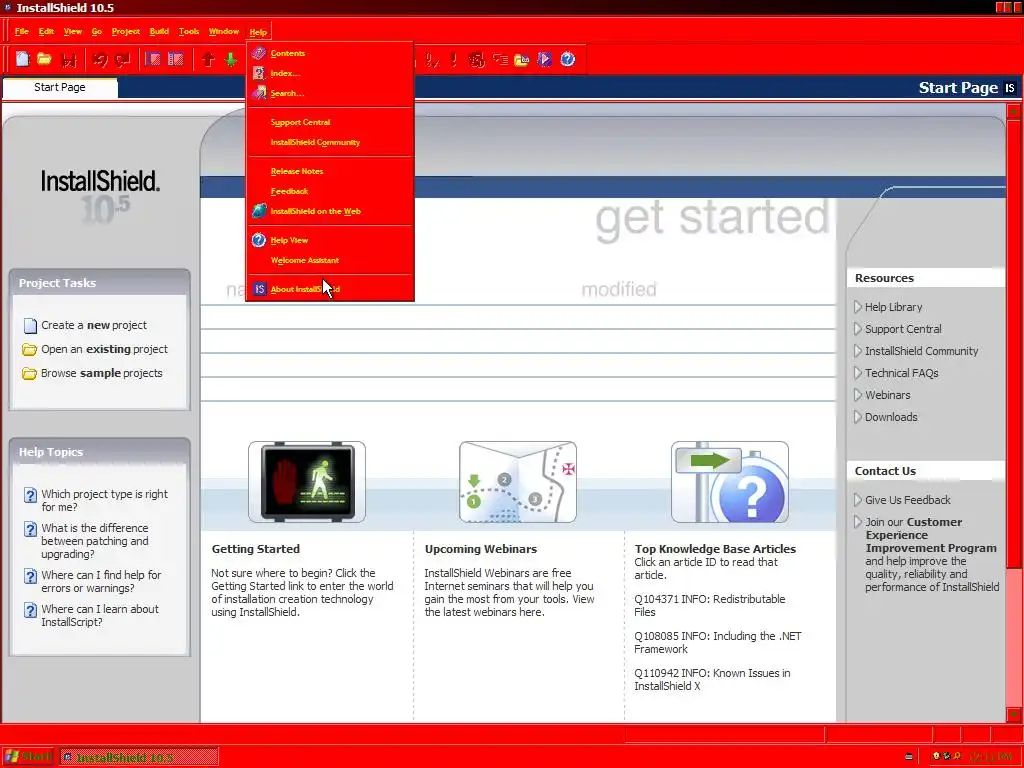Viewport: 1024px width, 768px height.
Task: Choose Contents from the Help menu
Action: coord(330,54)
